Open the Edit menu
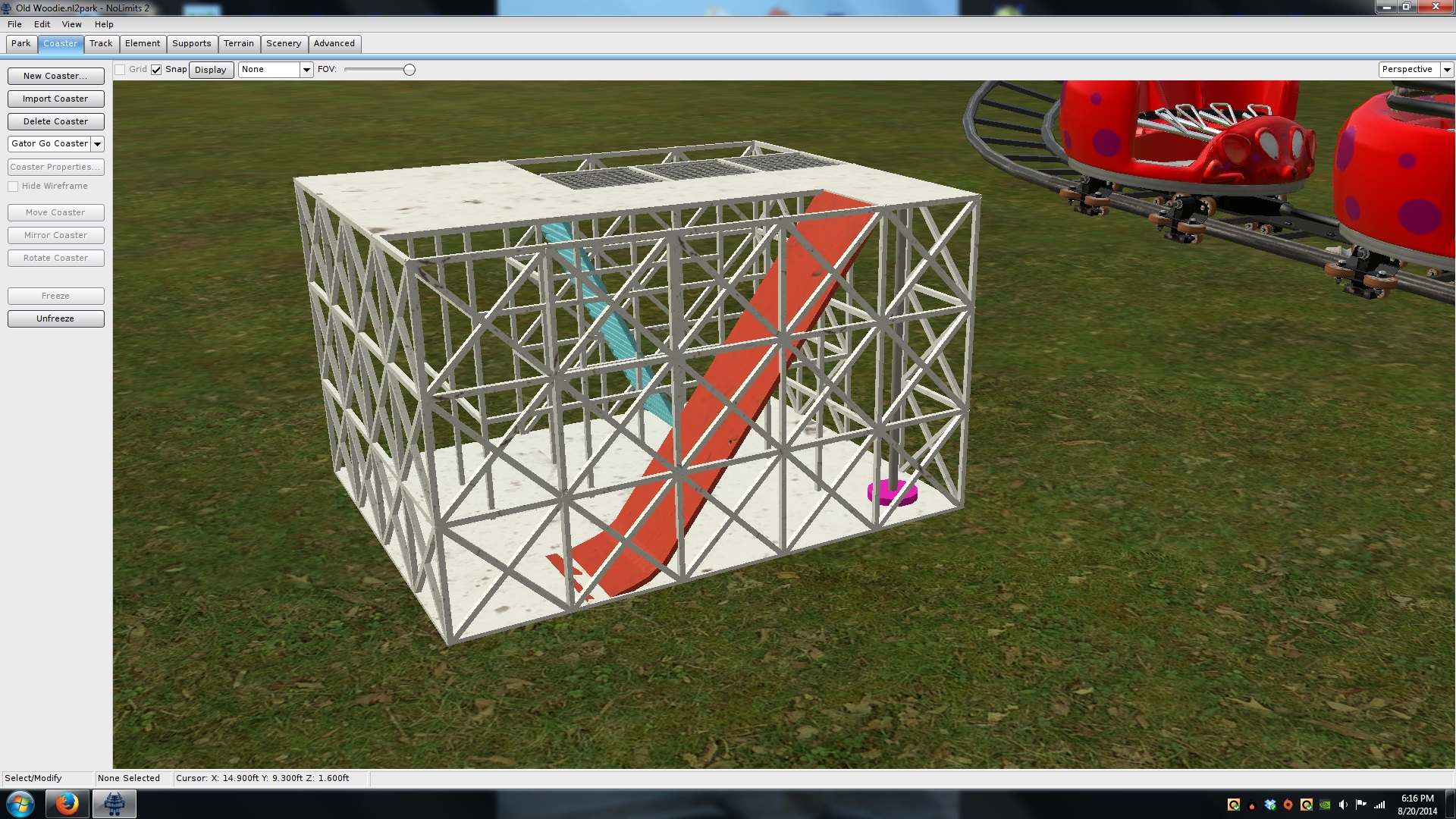Viewport: 1456px width, 819px height. (42, 24)
